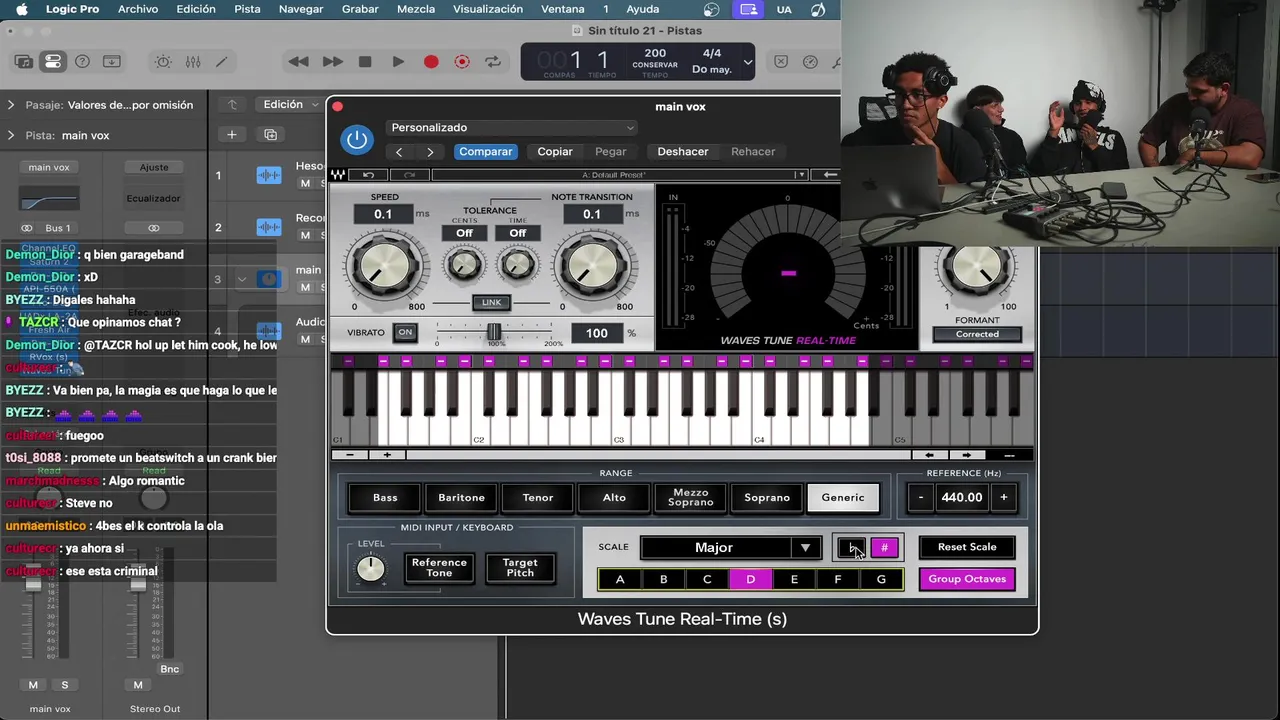Screen dimensions: 1280x720
Task: Toggle the Vibrato ON button
Action: point(405,332)
